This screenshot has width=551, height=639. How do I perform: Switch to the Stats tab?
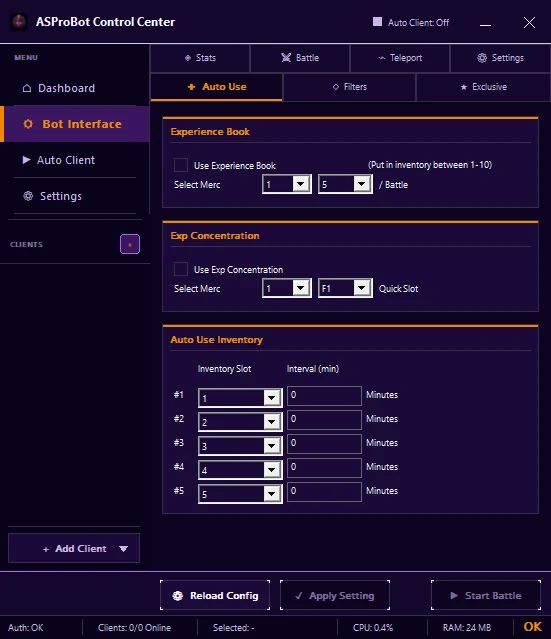pyautogui.click(x=200, y=58)
